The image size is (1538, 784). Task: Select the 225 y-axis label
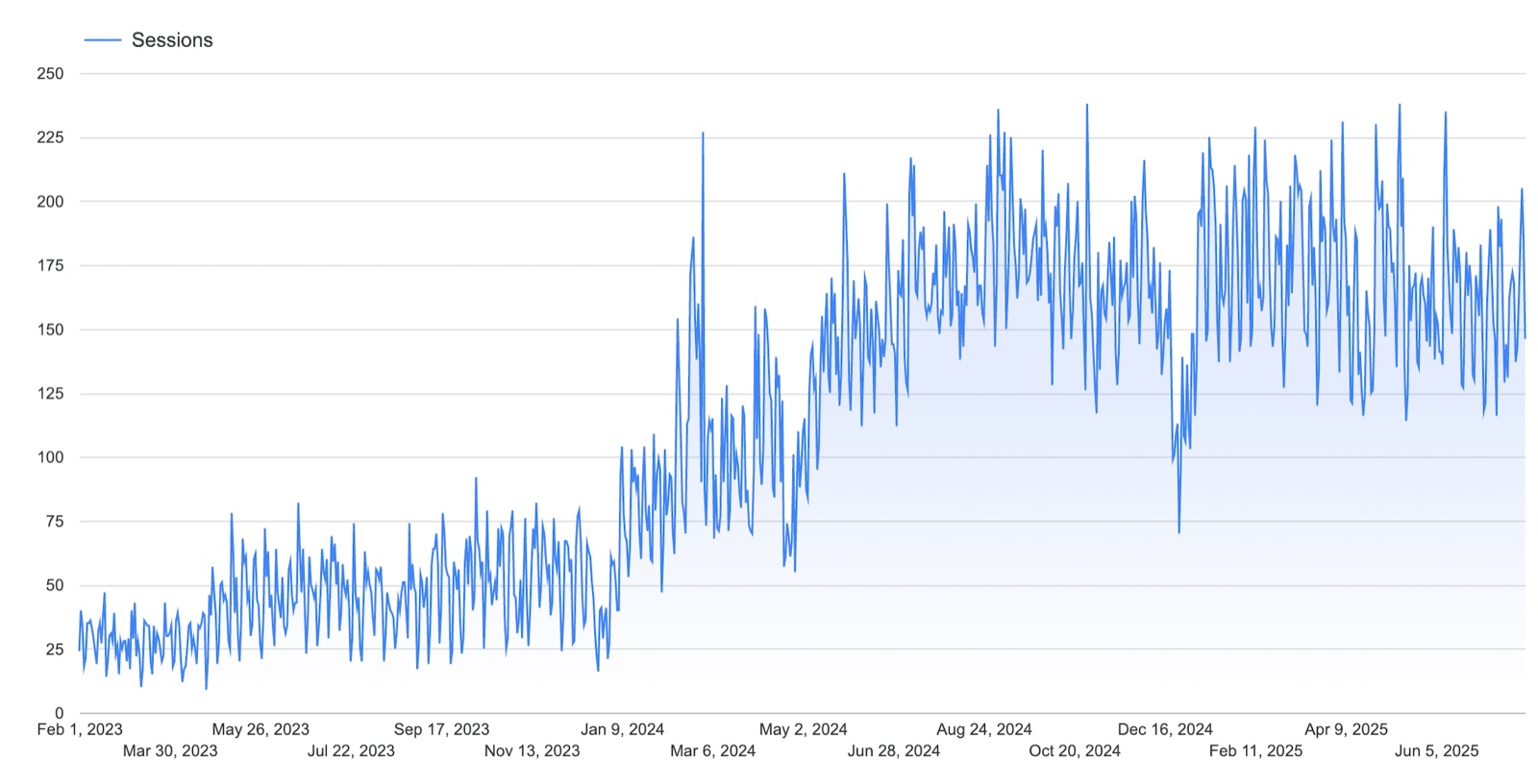click(50, 137)
